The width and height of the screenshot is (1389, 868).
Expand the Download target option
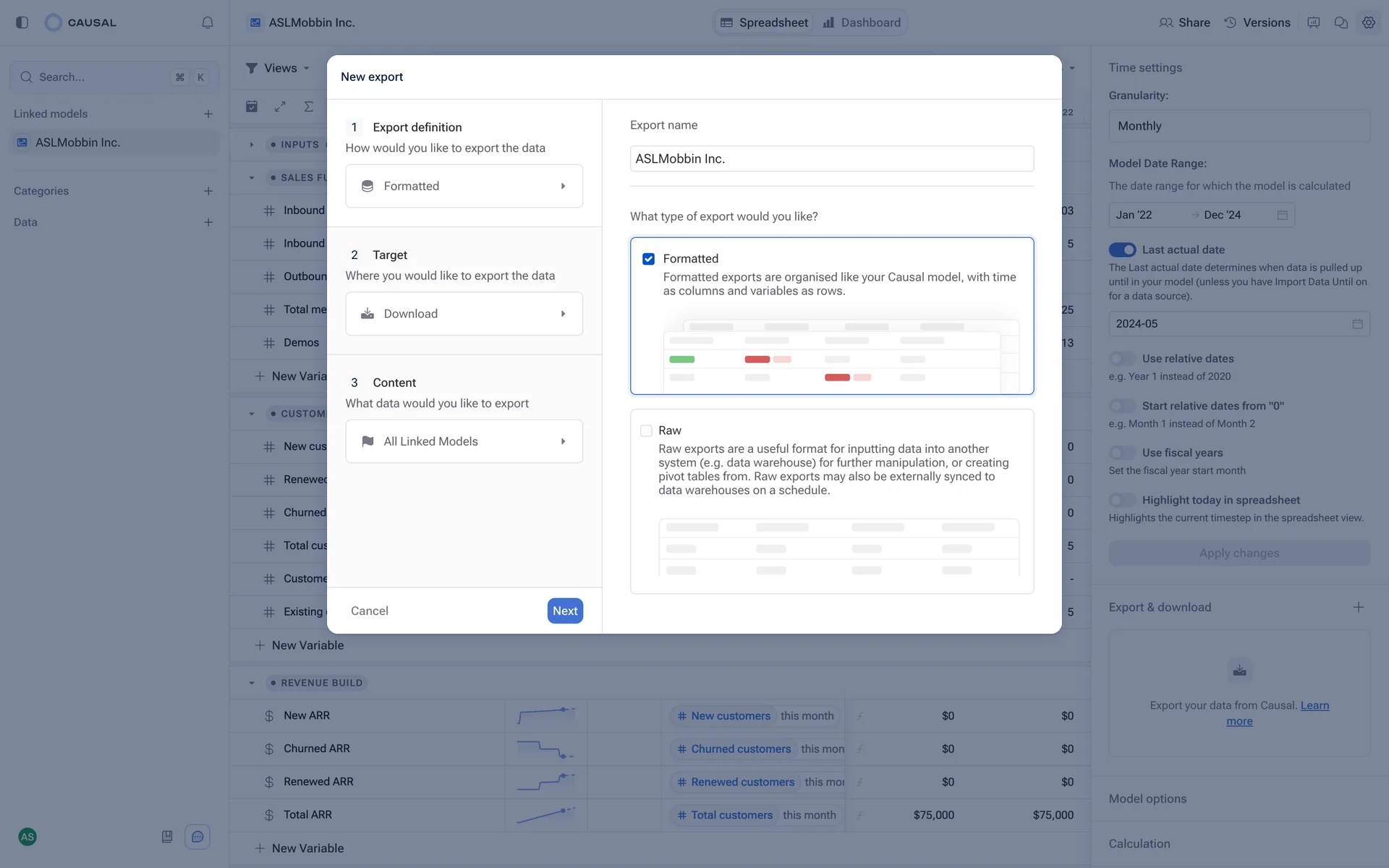(x=464, y=314)
